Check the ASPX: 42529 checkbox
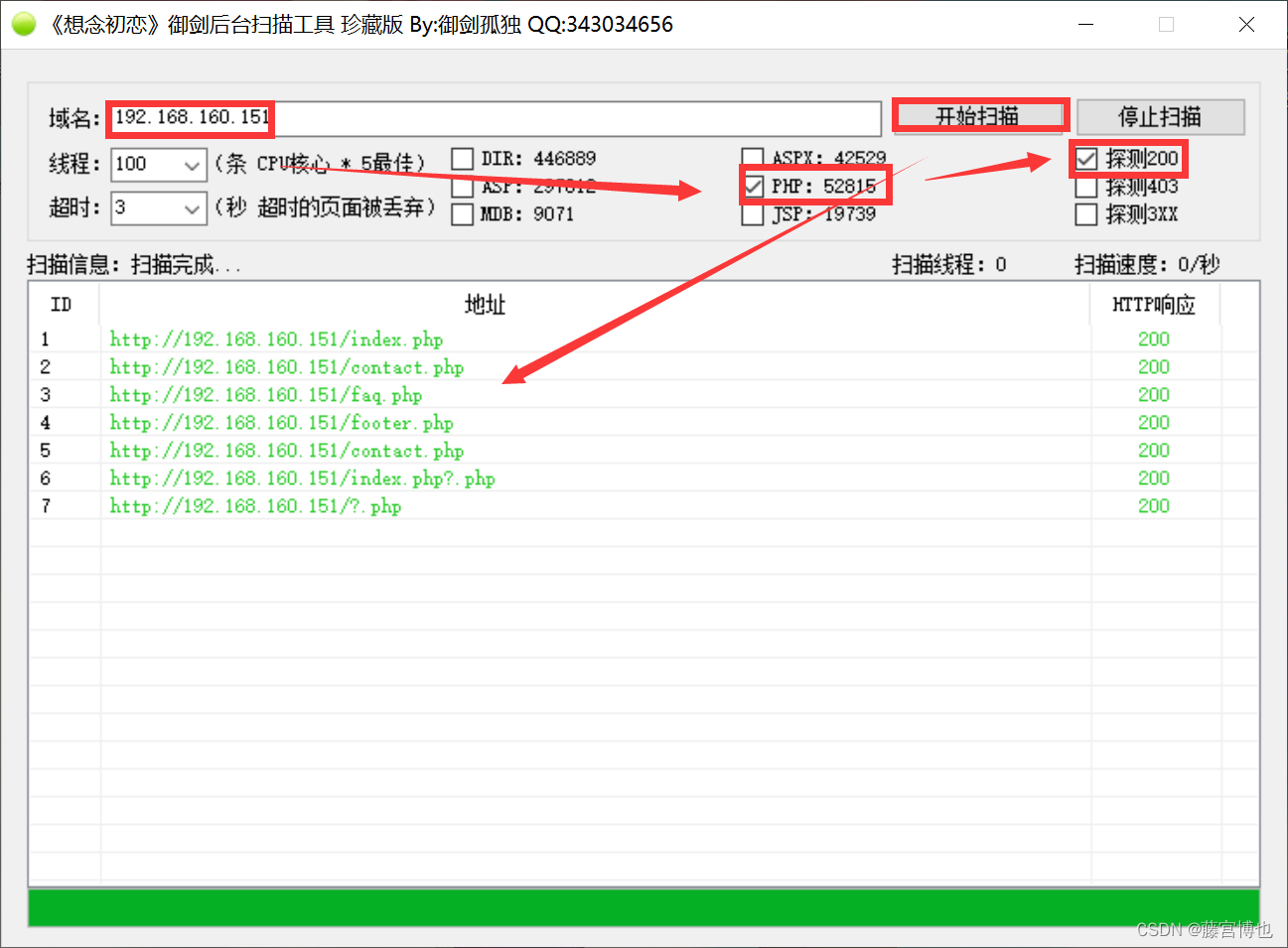This screenshot has width=1288, height=948. (x=754, y=158)
